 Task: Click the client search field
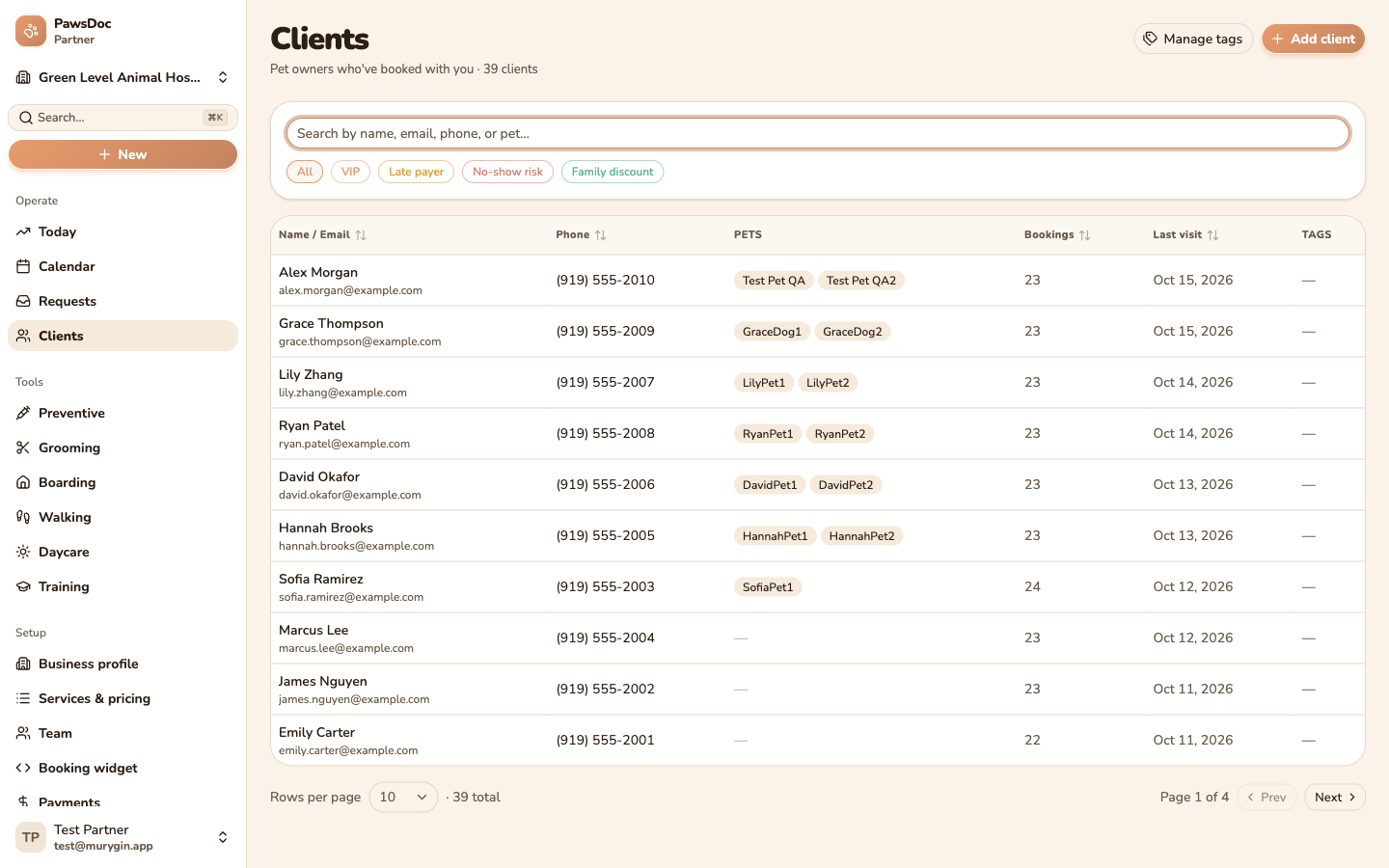[x=818, y=133]
